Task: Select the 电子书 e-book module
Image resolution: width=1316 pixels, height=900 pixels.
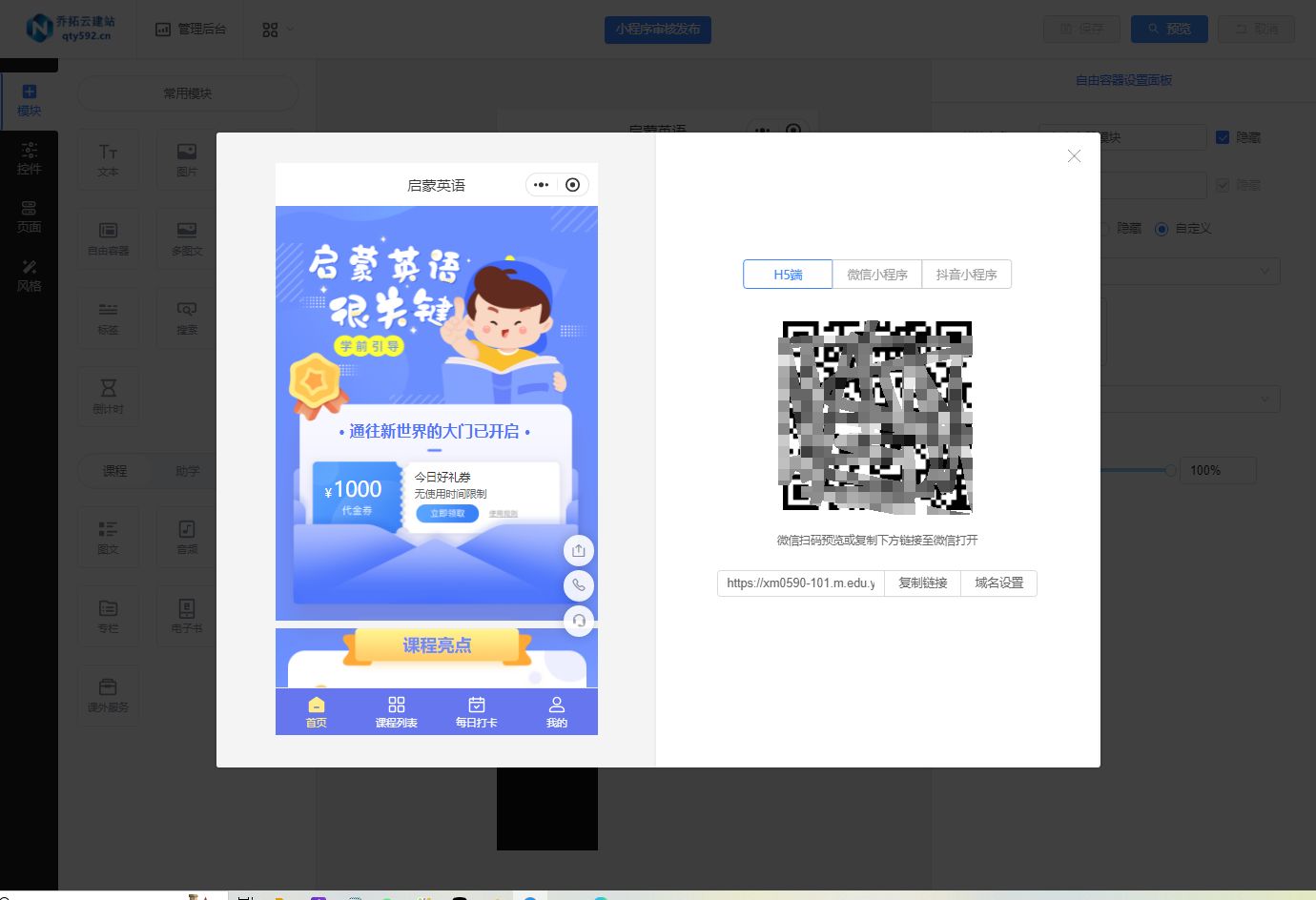Action: pos(187,617)
